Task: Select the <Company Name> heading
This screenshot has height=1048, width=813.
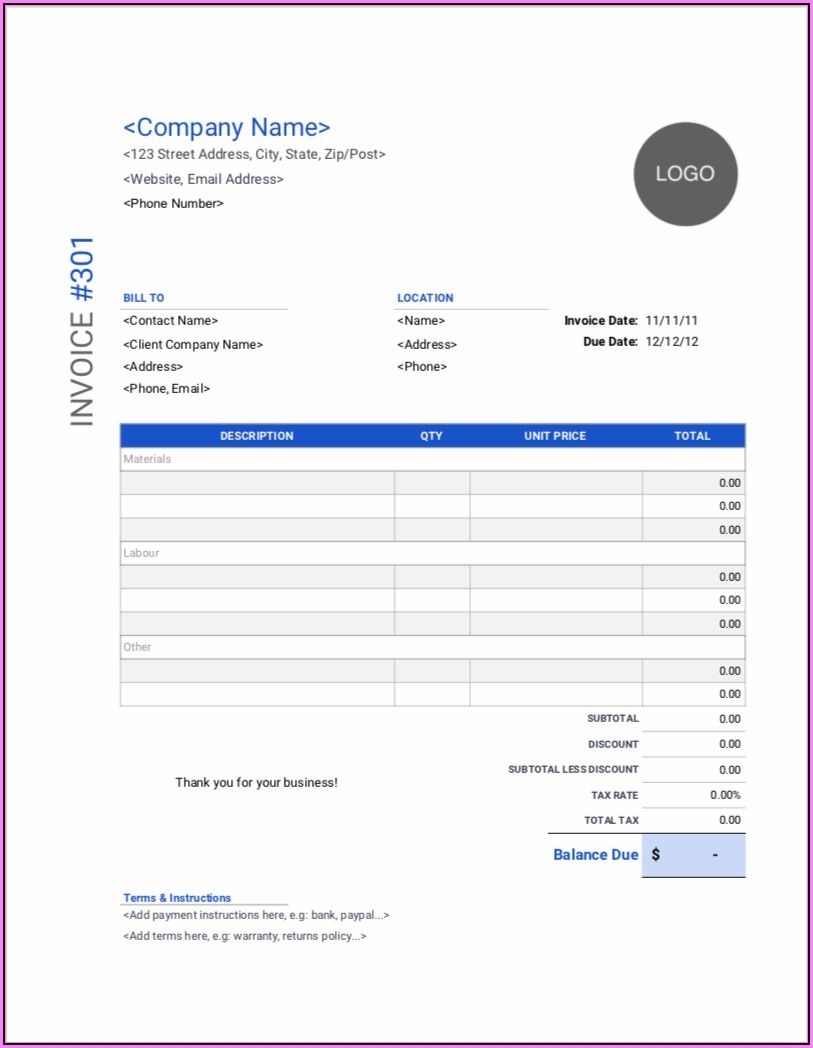Action: 227,127
